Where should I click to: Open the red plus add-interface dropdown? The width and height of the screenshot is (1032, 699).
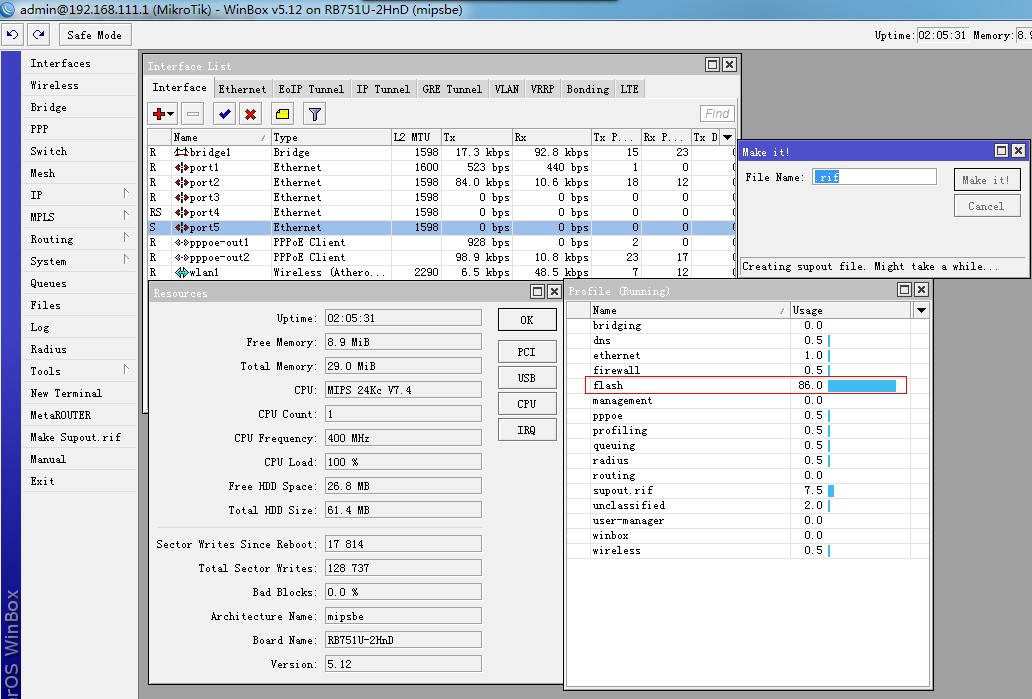[164, 114]
